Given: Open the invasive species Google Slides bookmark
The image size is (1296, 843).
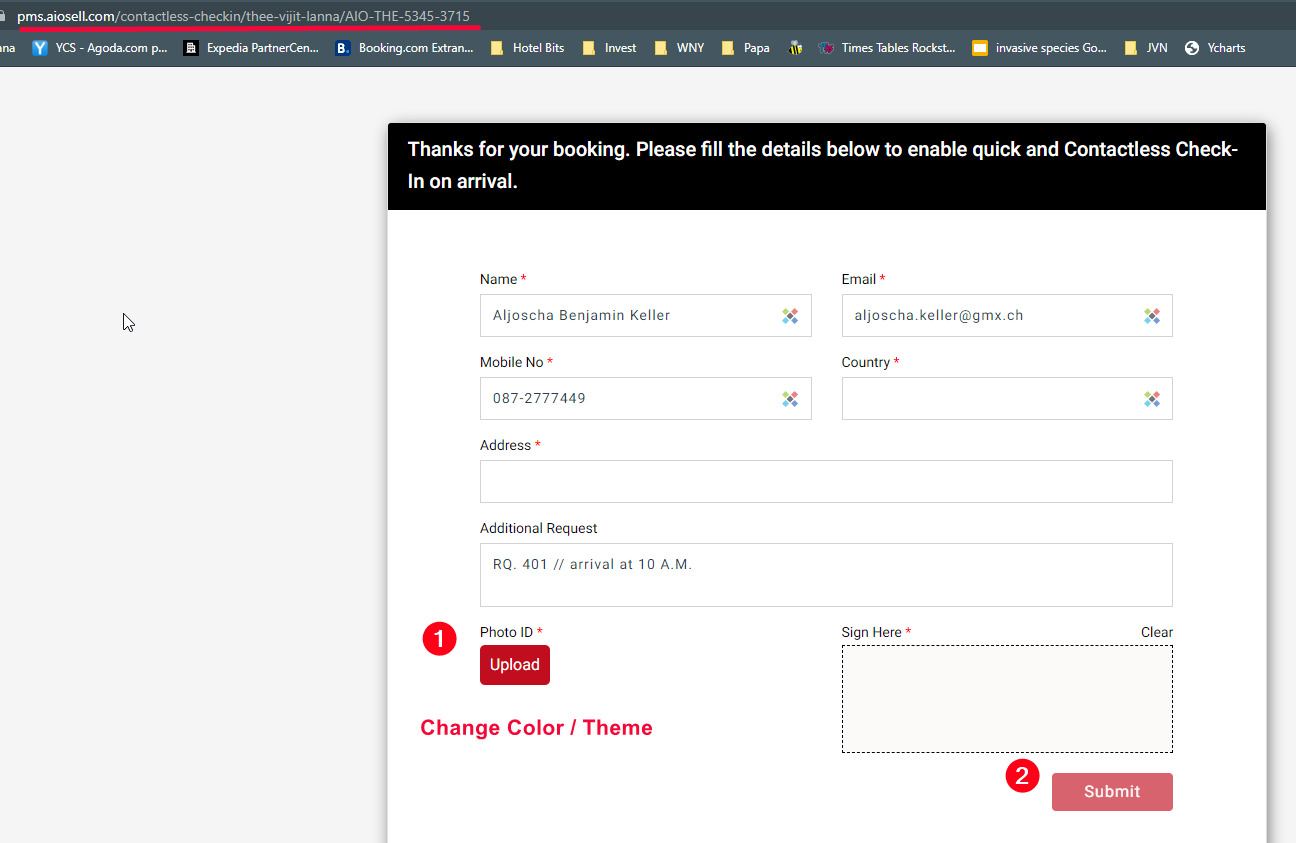Looking at the screenshot, I should pos(1040,47).
